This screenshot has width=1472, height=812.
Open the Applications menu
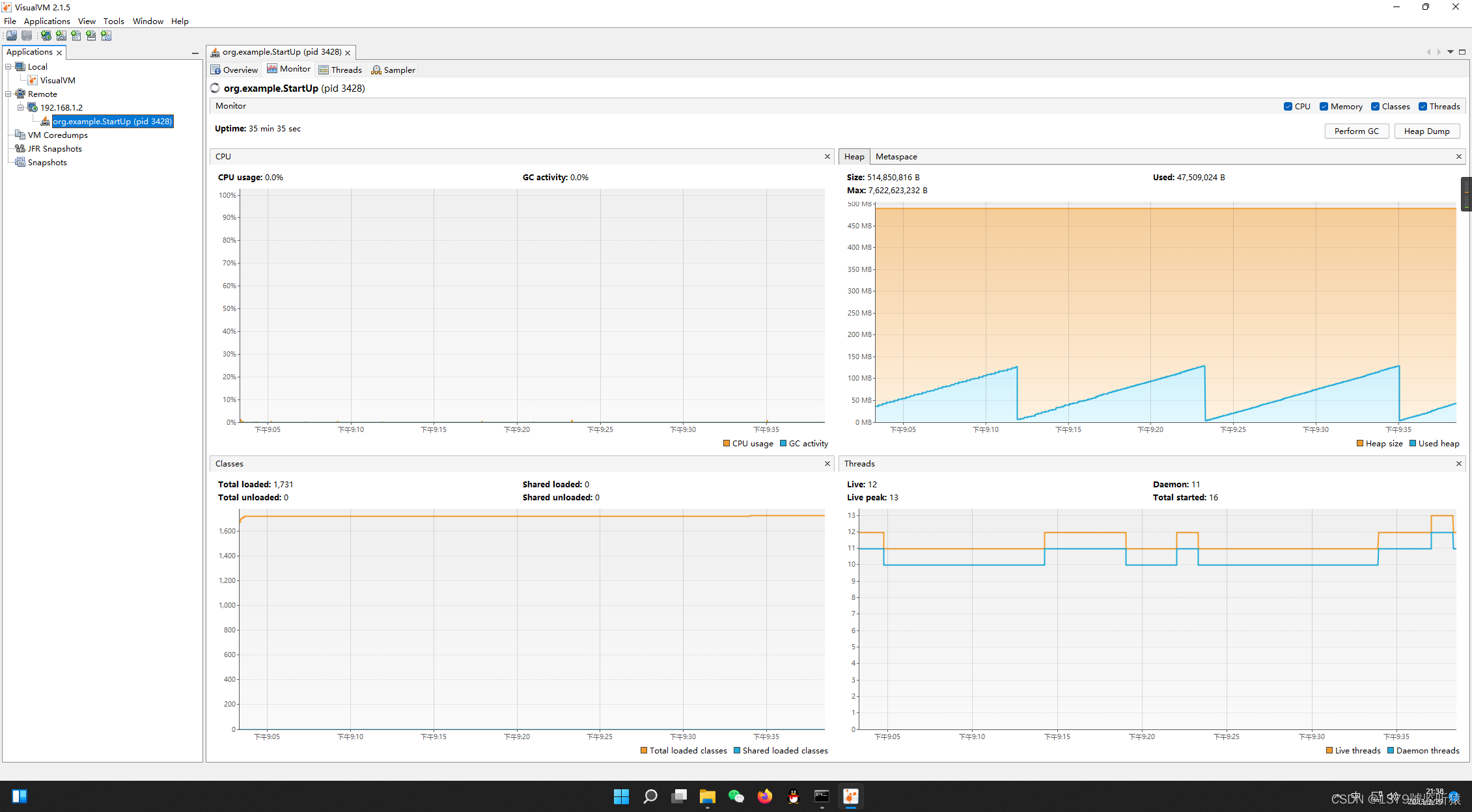pyautogui.click(x=47, y=21)
